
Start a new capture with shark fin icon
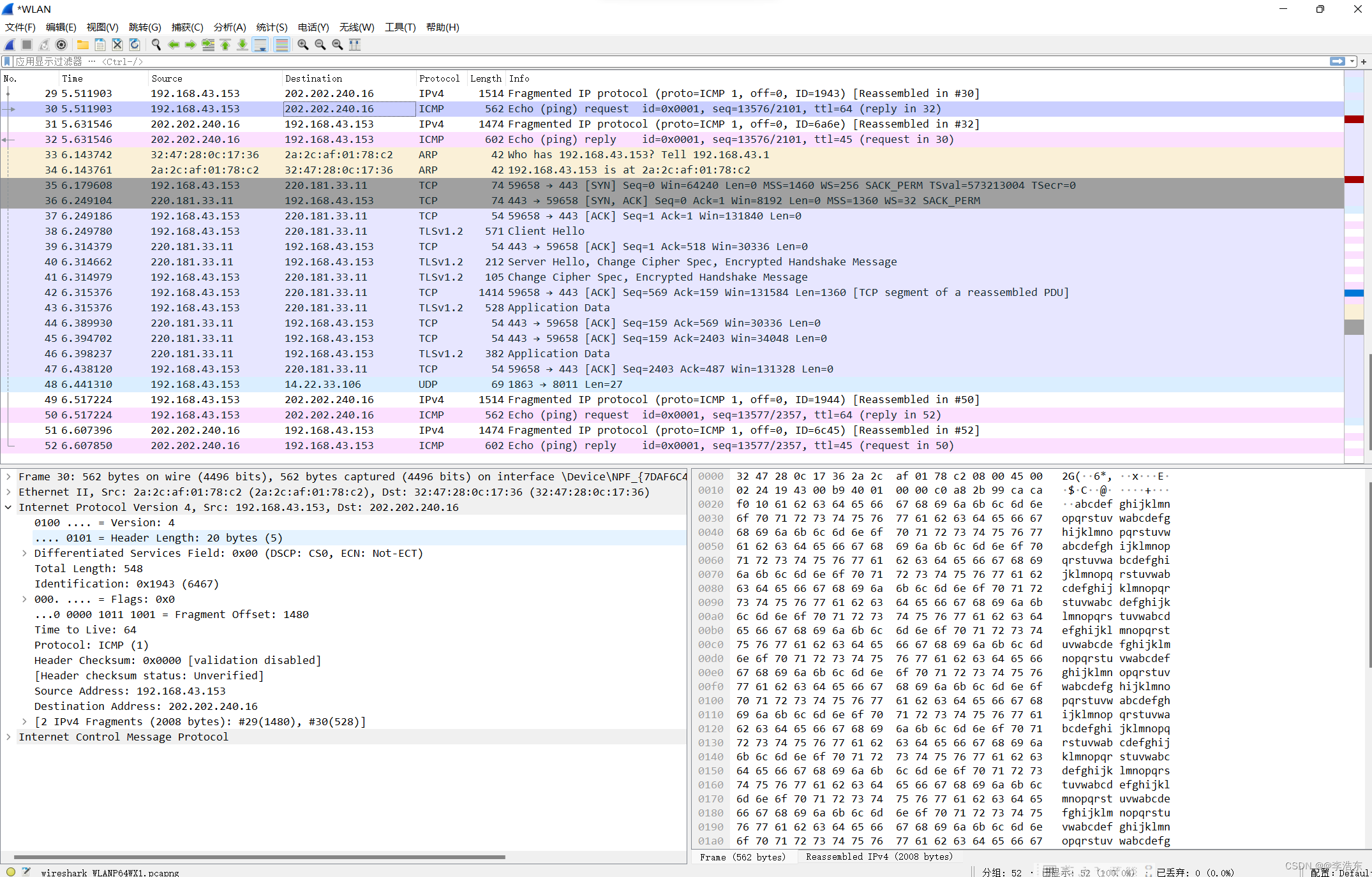10,45
